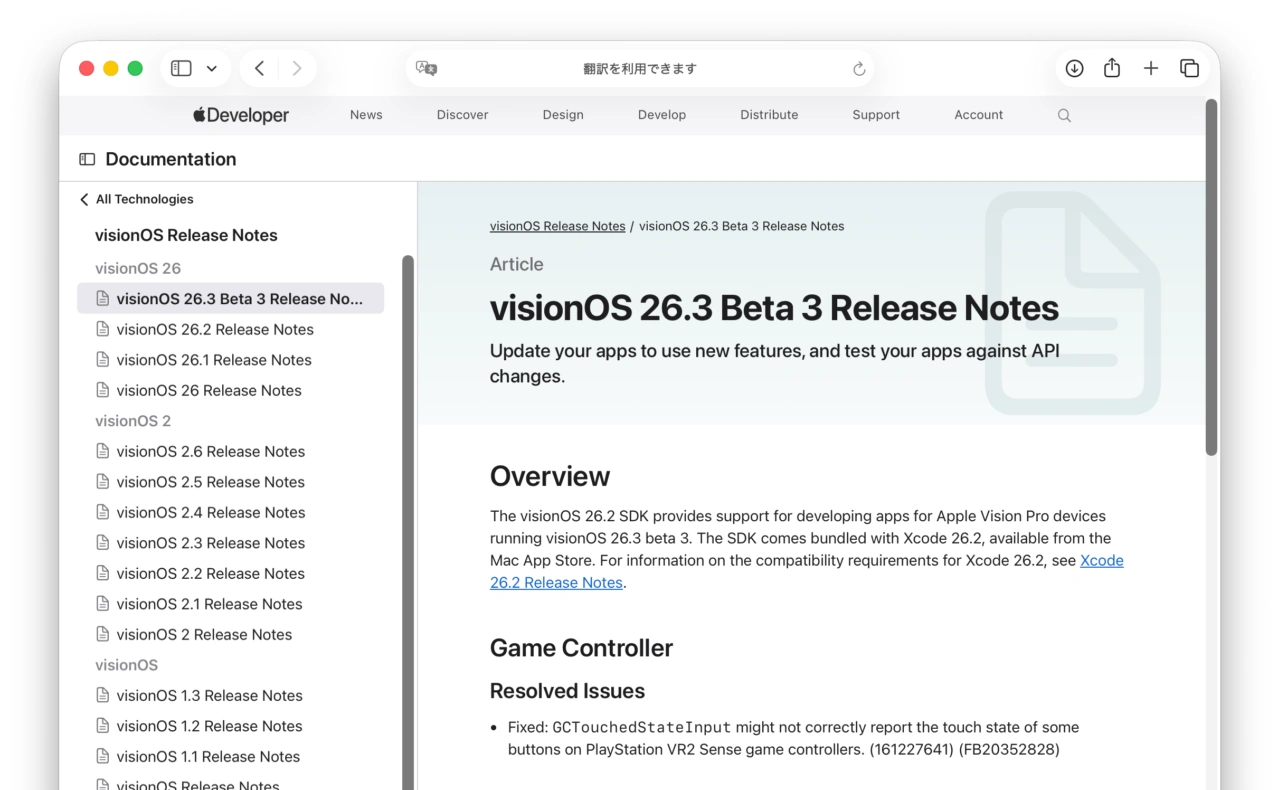Click the search magnifier in Developer nav
The width and height of the screenshot is (1280, 790).
(1064, 115)
